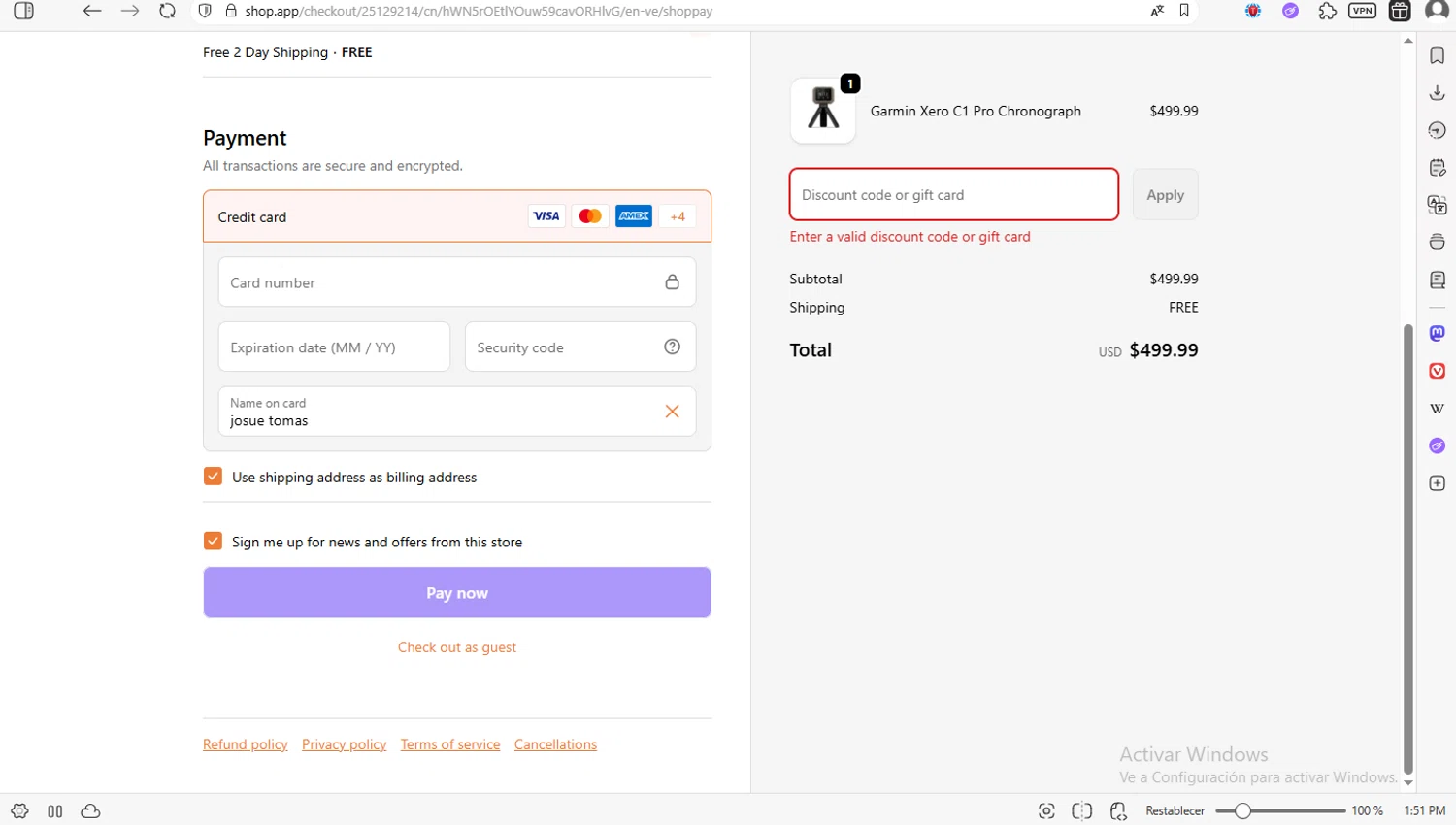The width and height of the screenshot is (1456, 825).
Task: Reload the current page
Action: 167,12
